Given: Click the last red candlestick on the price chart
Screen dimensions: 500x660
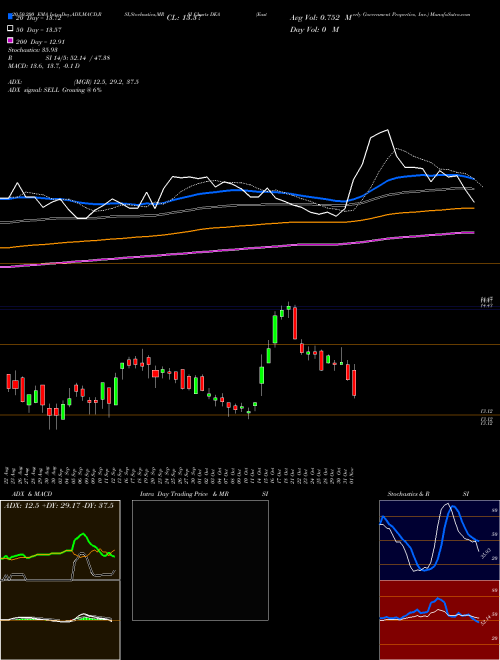Looking at the screenshot, I should pyautogui.click(x=354, y=382).
